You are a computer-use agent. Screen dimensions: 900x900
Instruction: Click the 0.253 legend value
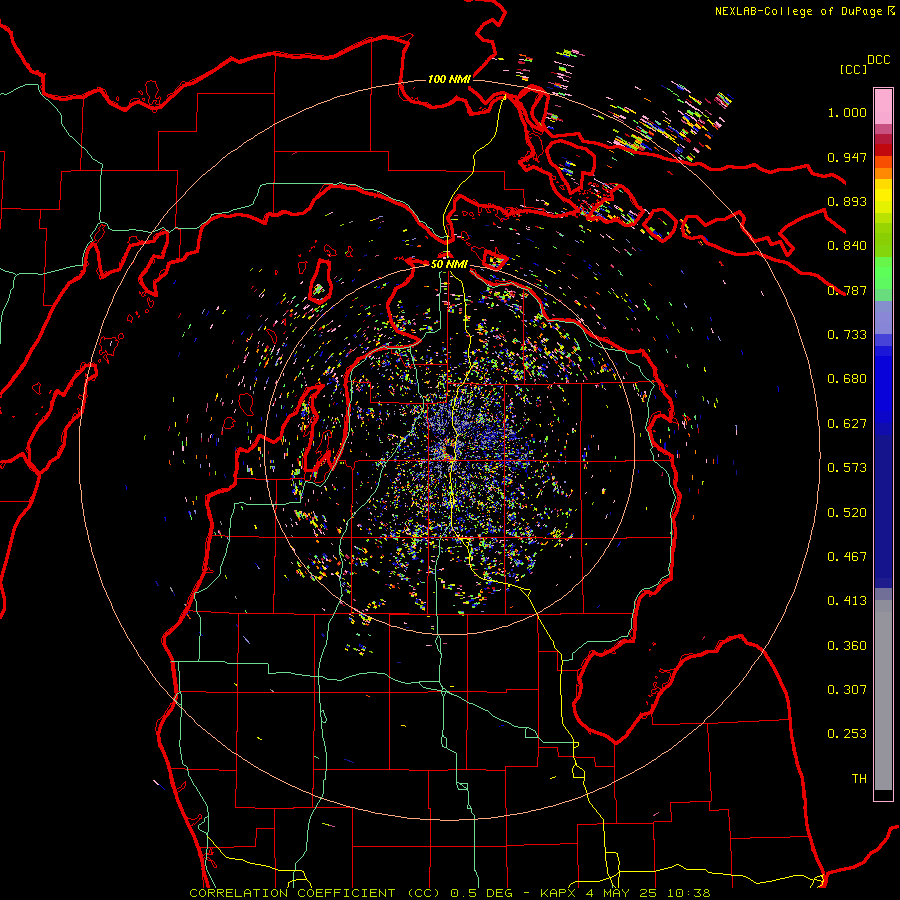click(x=847, y=734)
